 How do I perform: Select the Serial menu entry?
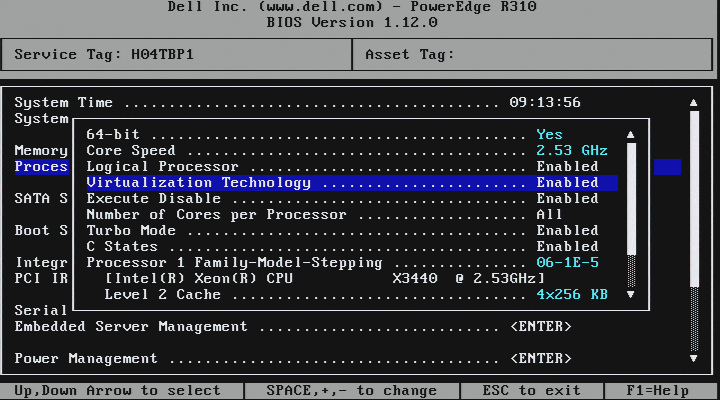click(41, 310)
